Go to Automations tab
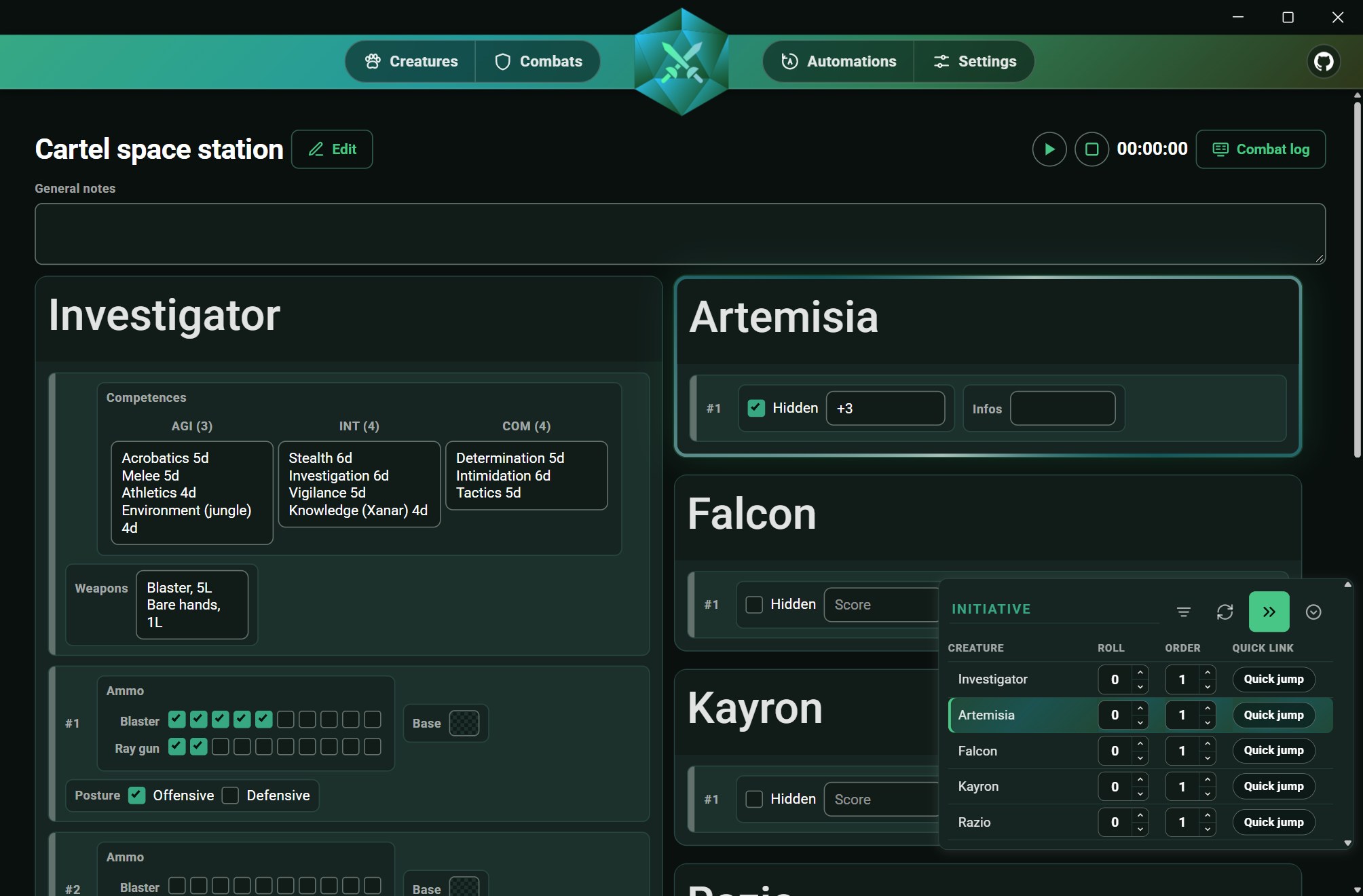This screenshot has height=896, width=1363. click(x=838, y=62)
